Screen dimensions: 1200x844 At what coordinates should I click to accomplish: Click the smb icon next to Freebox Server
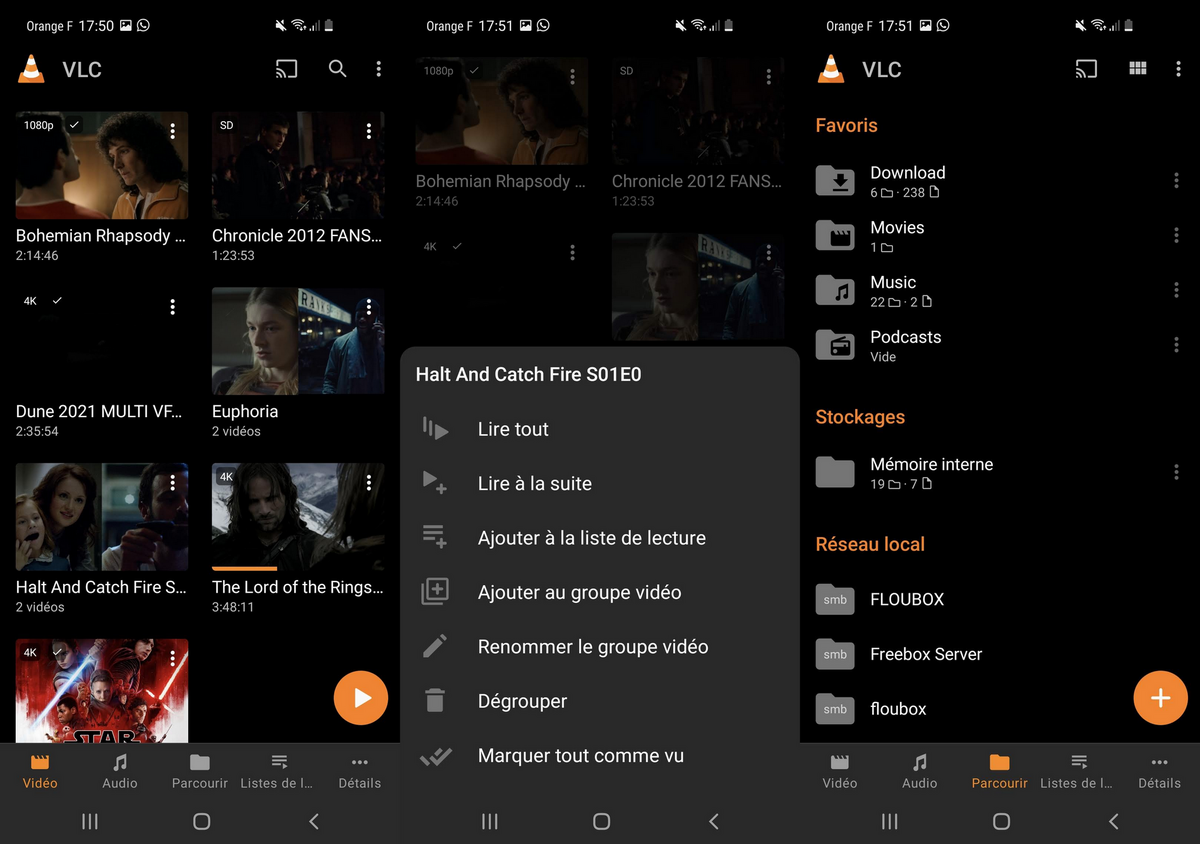(x=835, y=654)
